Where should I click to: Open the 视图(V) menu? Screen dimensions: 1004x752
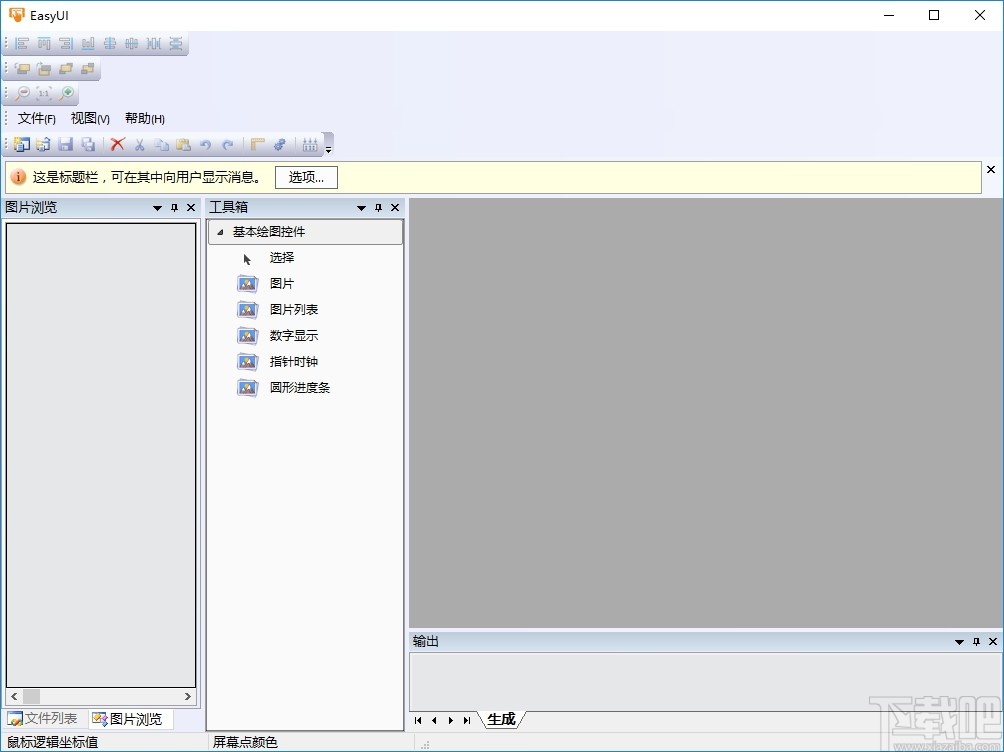click(x=89, y=118)
